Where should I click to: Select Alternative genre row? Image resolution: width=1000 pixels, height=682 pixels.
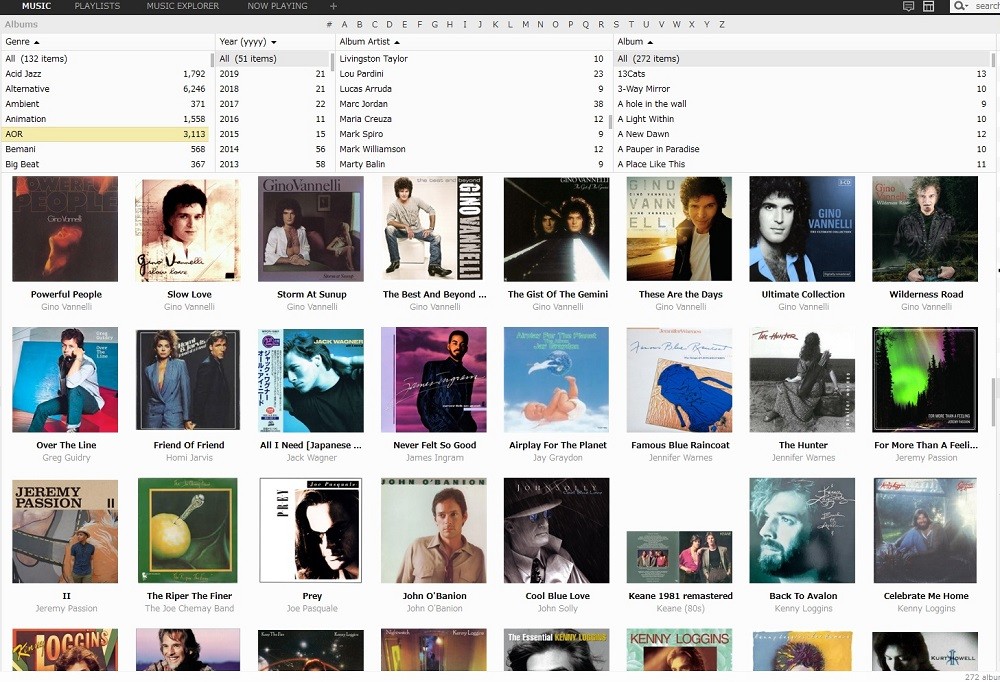tap(105, 89)
